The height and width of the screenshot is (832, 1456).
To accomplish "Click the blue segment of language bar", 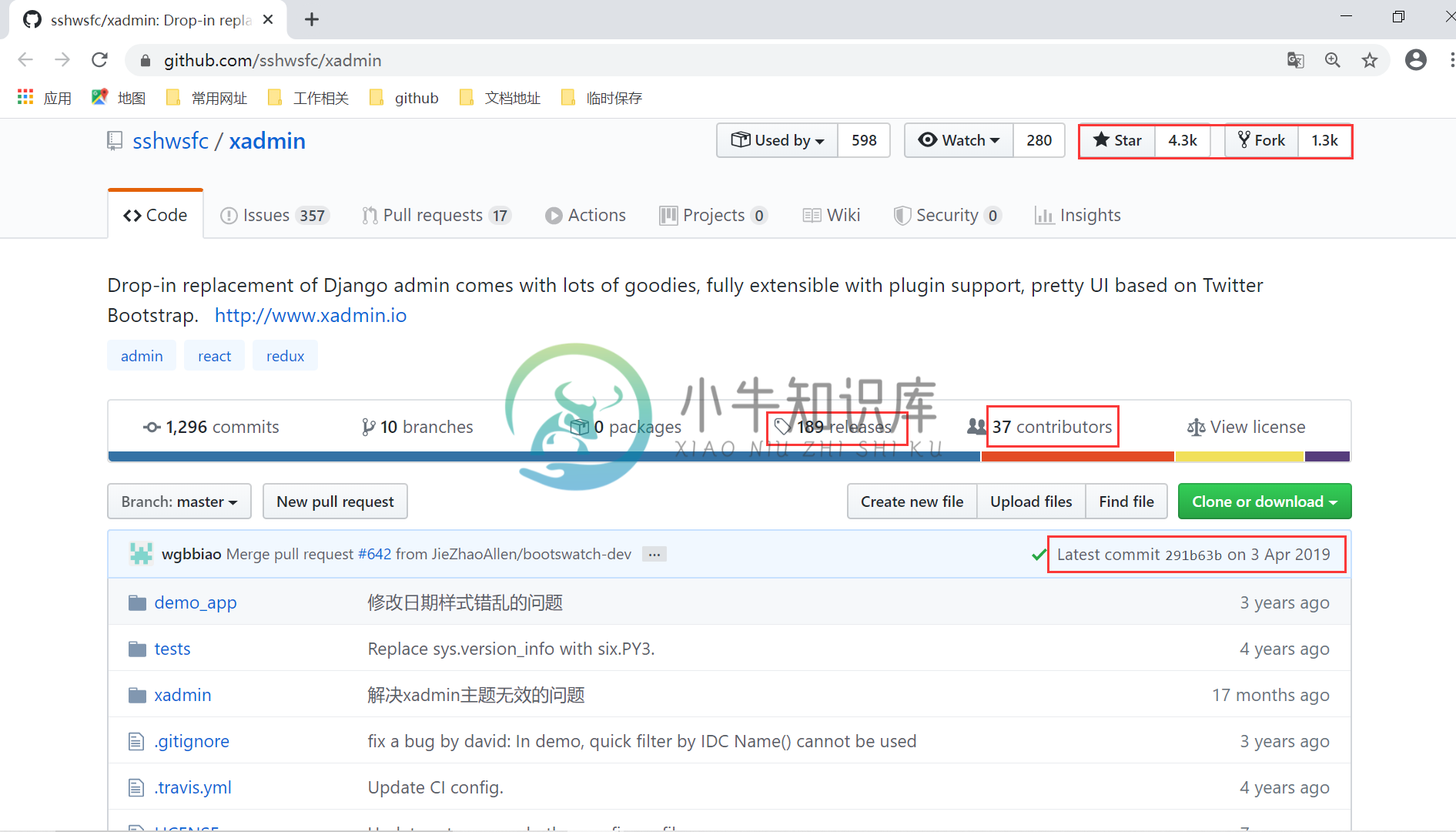I will [x=544, y=457].
